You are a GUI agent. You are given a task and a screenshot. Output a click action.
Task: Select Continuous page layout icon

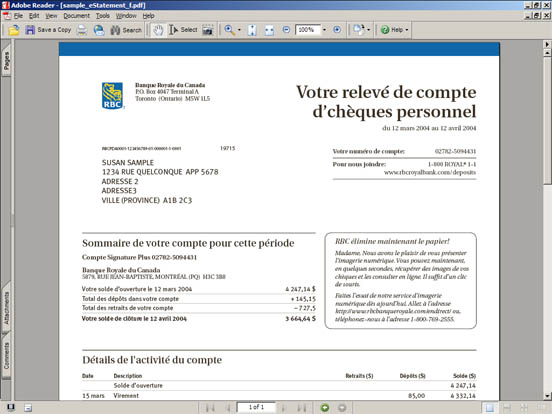click(x=507, y=408)
